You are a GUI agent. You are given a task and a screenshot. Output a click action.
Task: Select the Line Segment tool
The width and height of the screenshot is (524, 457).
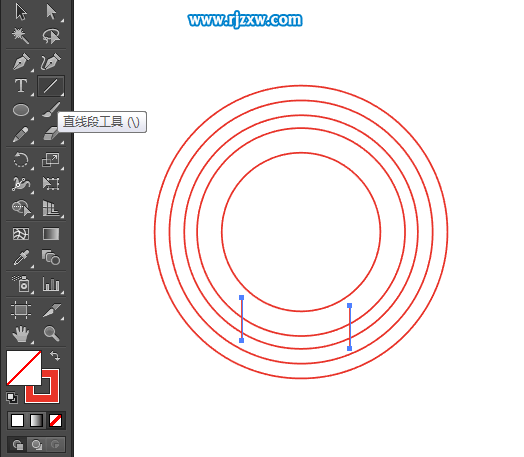51,86
